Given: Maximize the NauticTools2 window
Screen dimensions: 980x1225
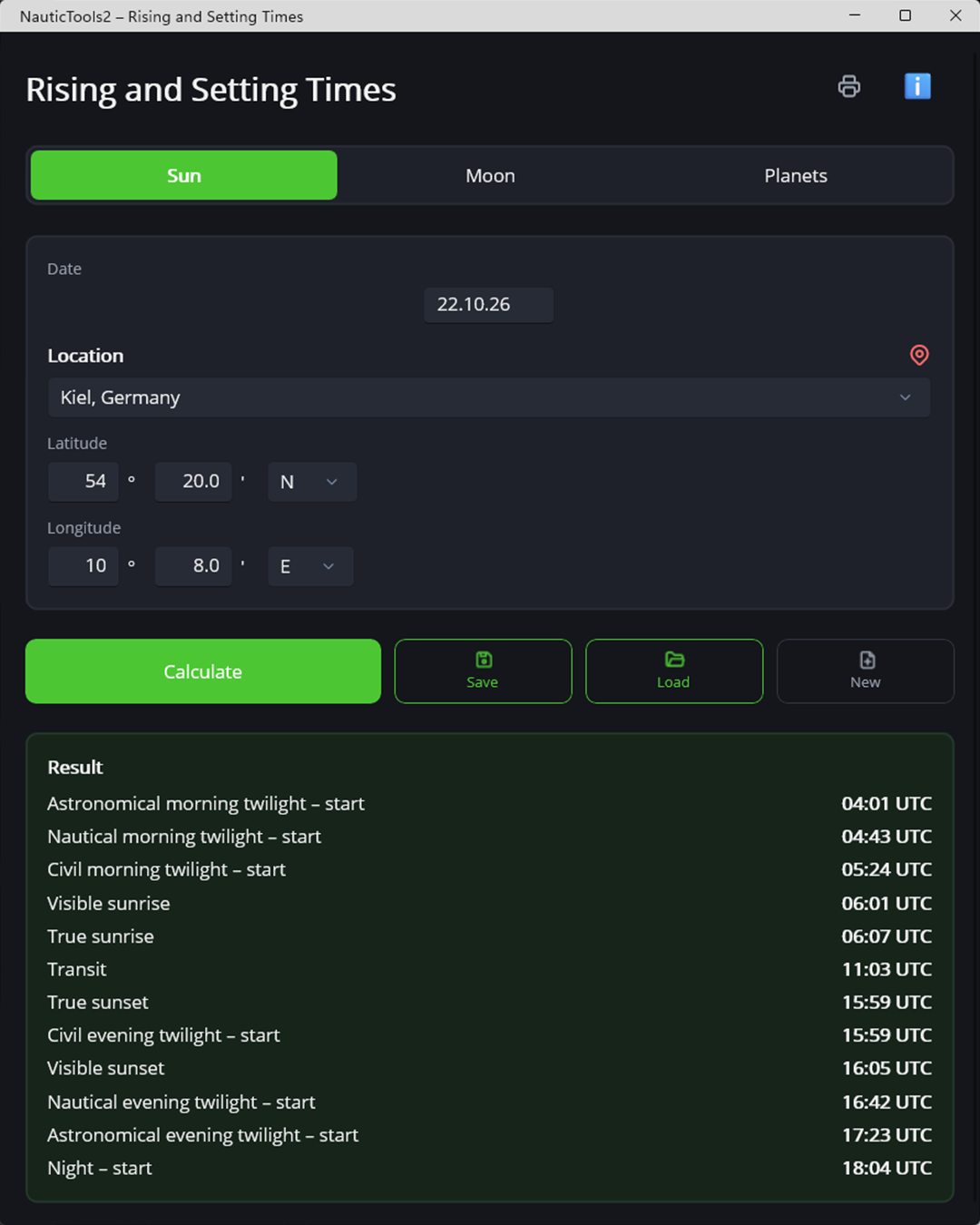Looking at the screenshot, I should click(905, 15).
